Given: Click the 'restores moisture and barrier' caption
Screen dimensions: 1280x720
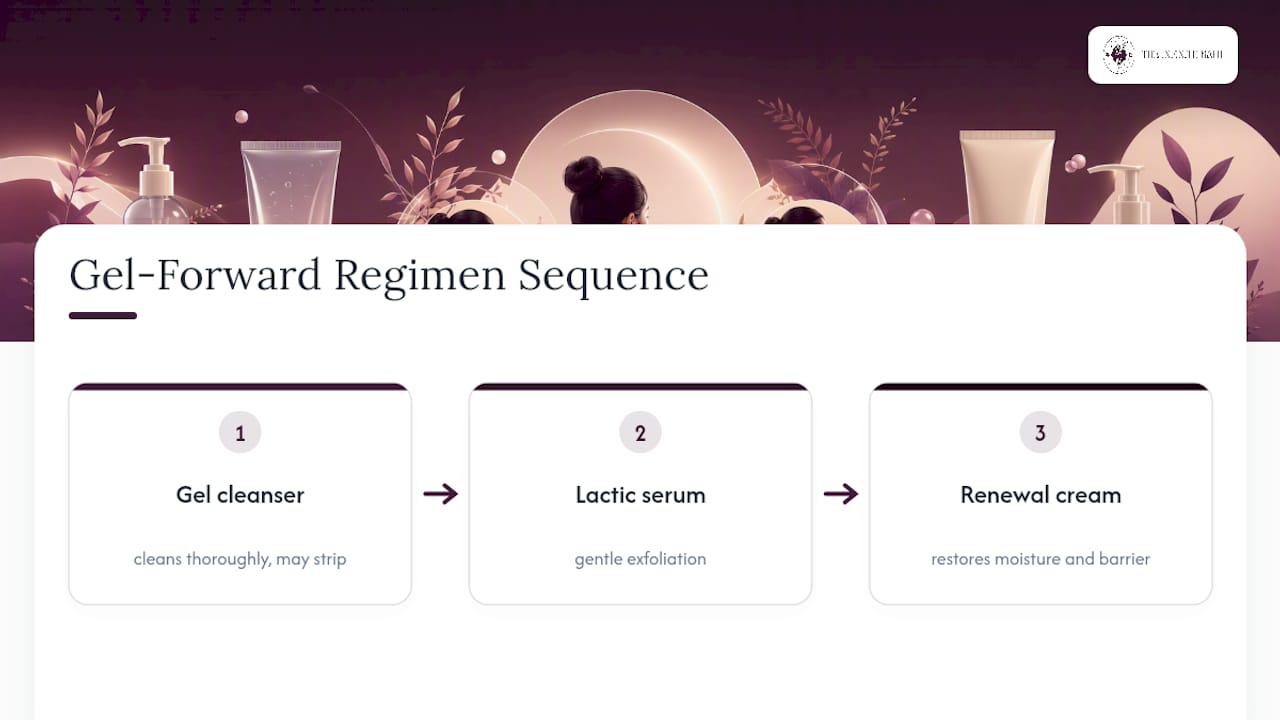Looking at the screenshot, I should pyautogui.click(x=1040, y=559).
